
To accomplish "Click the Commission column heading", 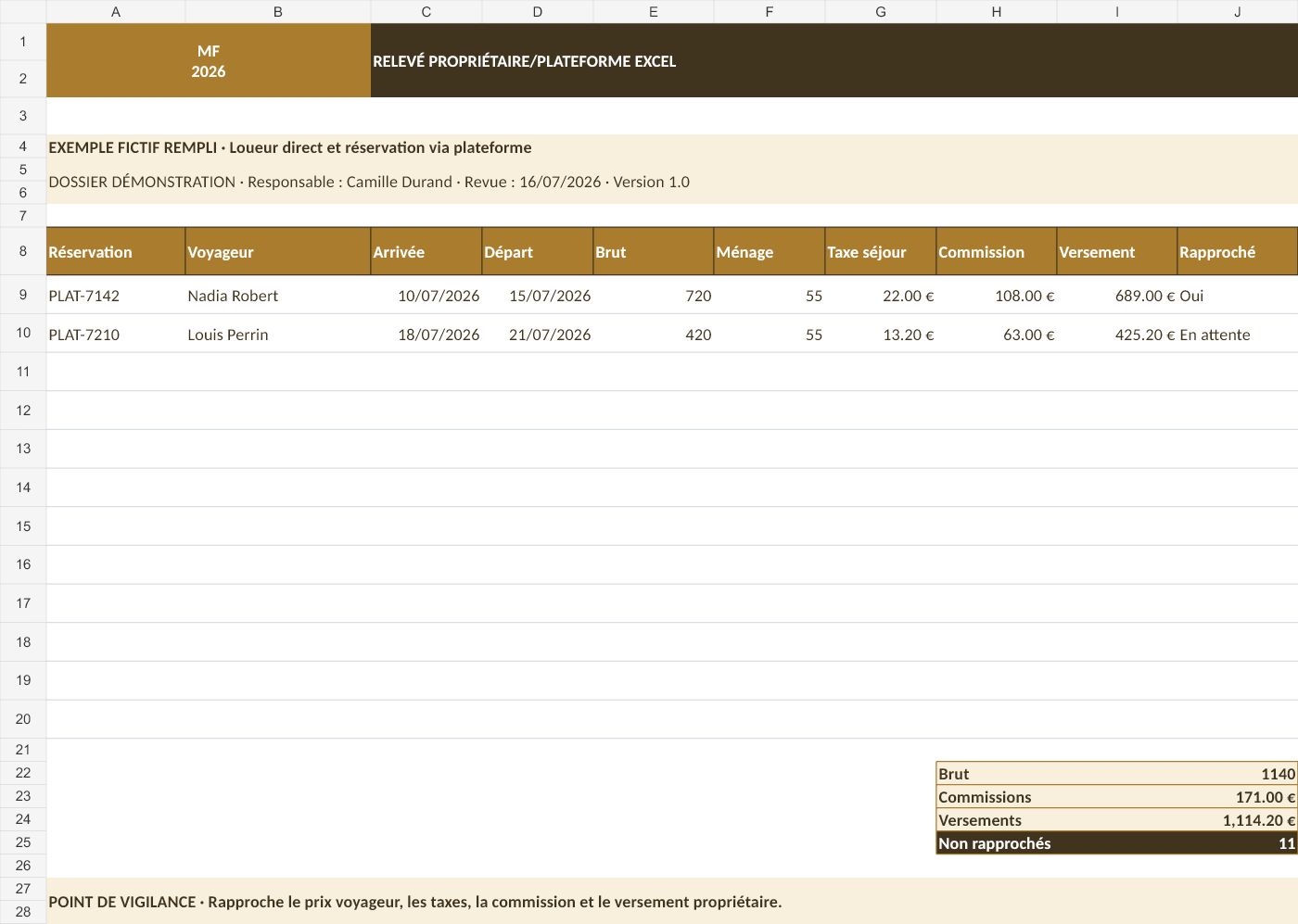I will click(997, 252).
